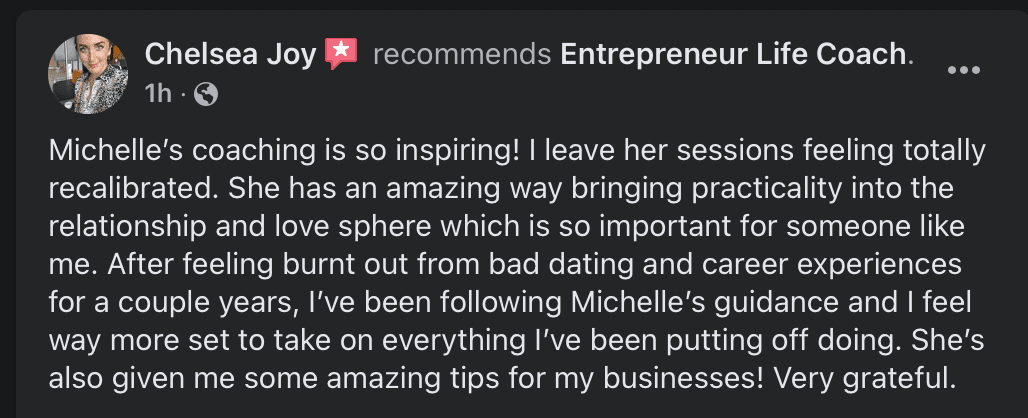Click the "1h" post timestamp

pos(158,94)
